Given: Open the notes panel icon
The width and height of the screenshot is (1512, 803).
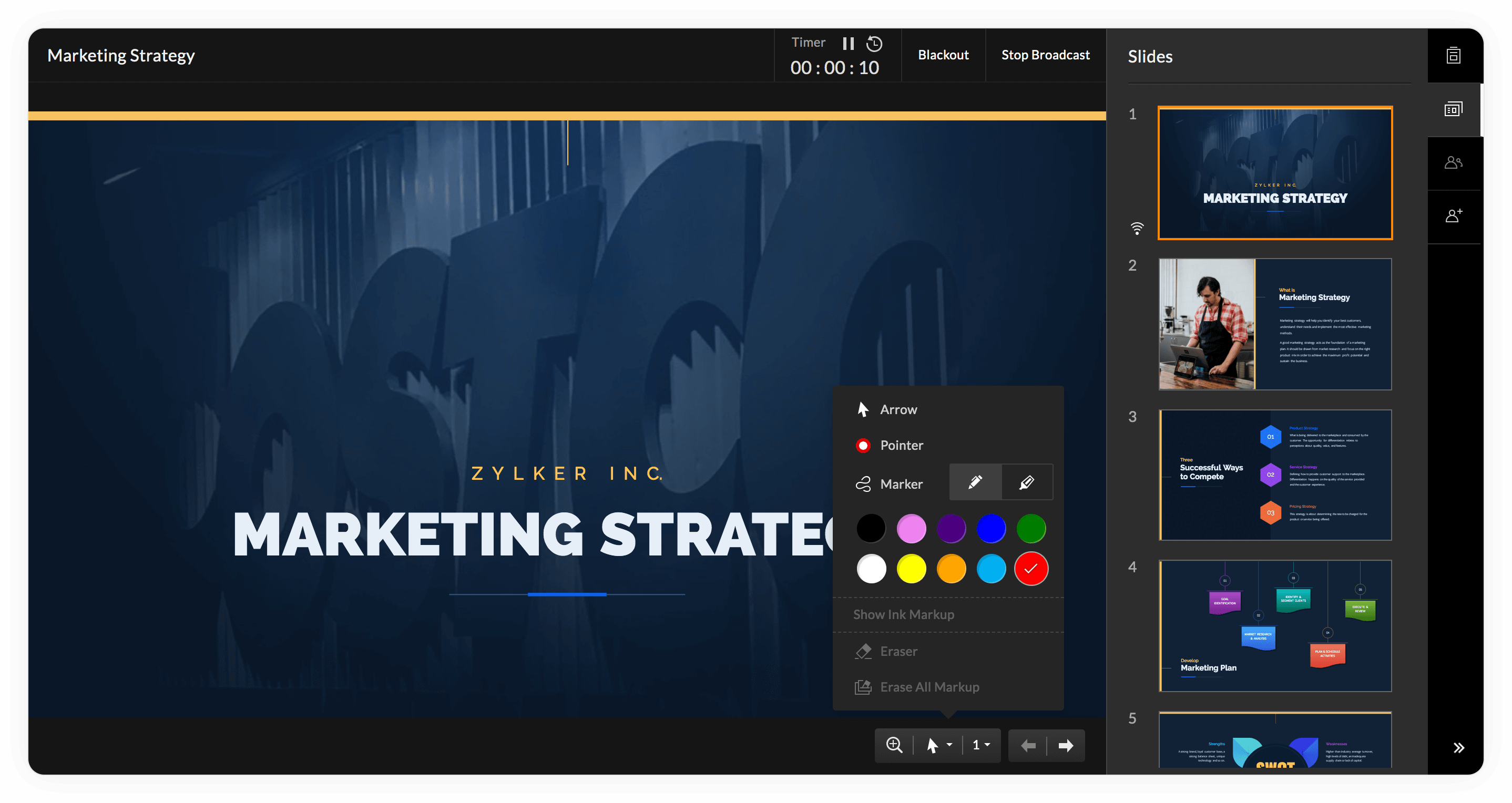Looking at the screenshot, I should point(1453,56).
